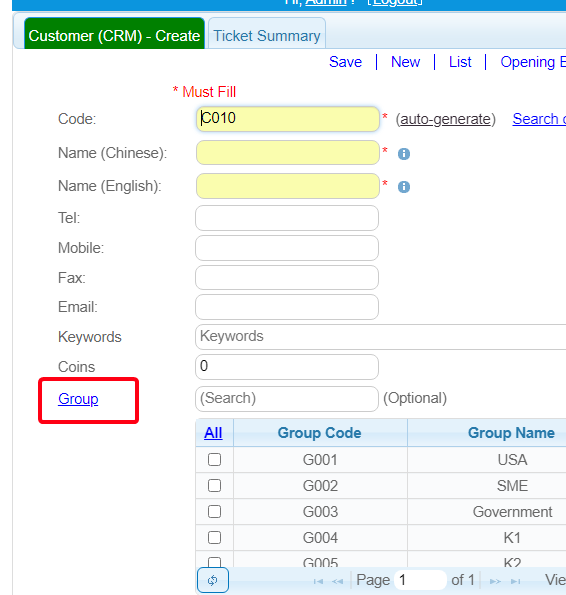Image resolution: width=566 pixels, height=595 pixels.
Task: Click info icon beside Name (English)
Action: 404,187
